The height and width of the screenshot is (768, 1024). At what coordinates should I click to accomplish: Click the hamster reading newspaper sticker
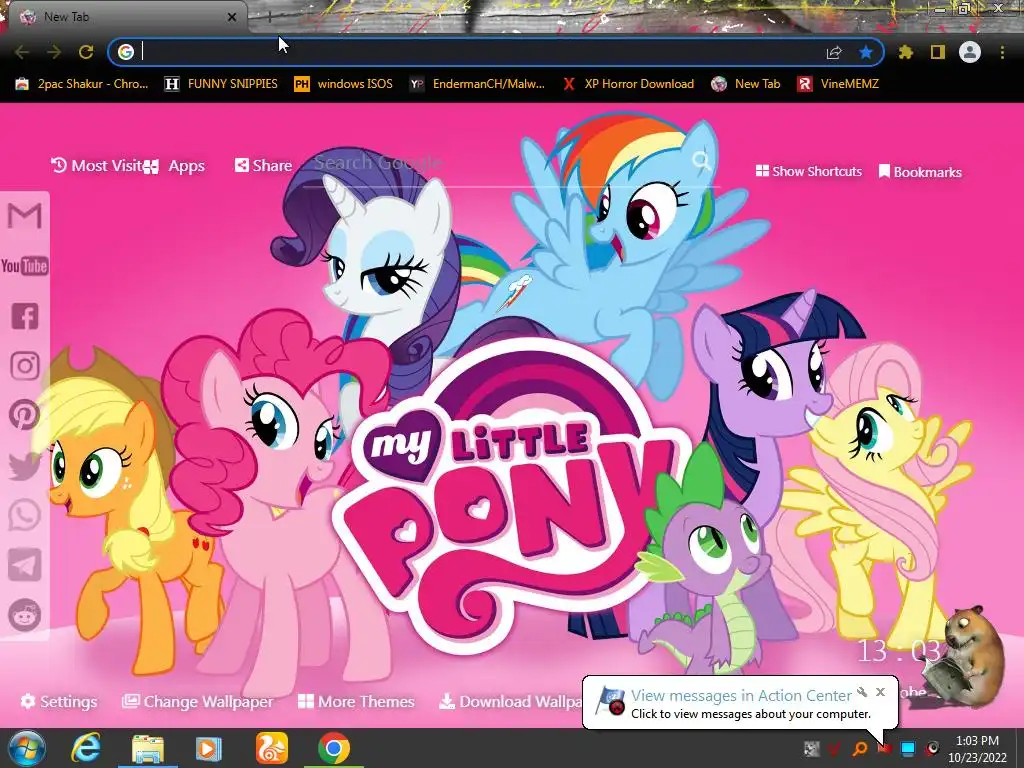[965, 656]
